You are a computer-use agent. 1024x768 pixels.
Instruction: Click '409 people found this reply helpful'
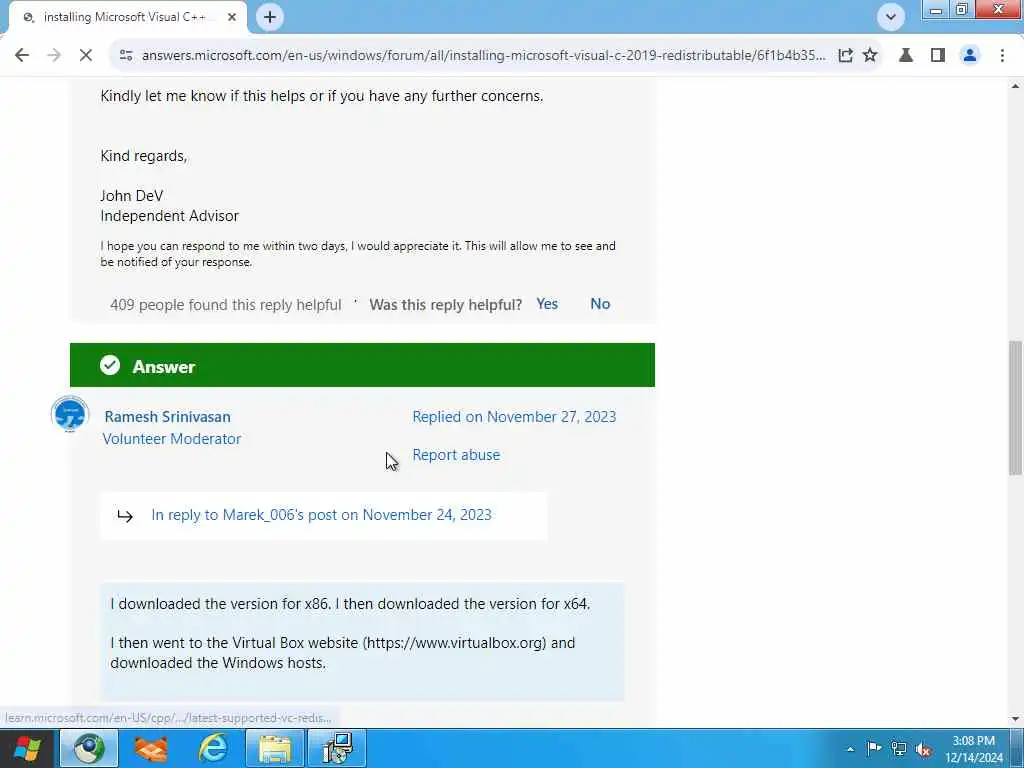pos(225,305)
